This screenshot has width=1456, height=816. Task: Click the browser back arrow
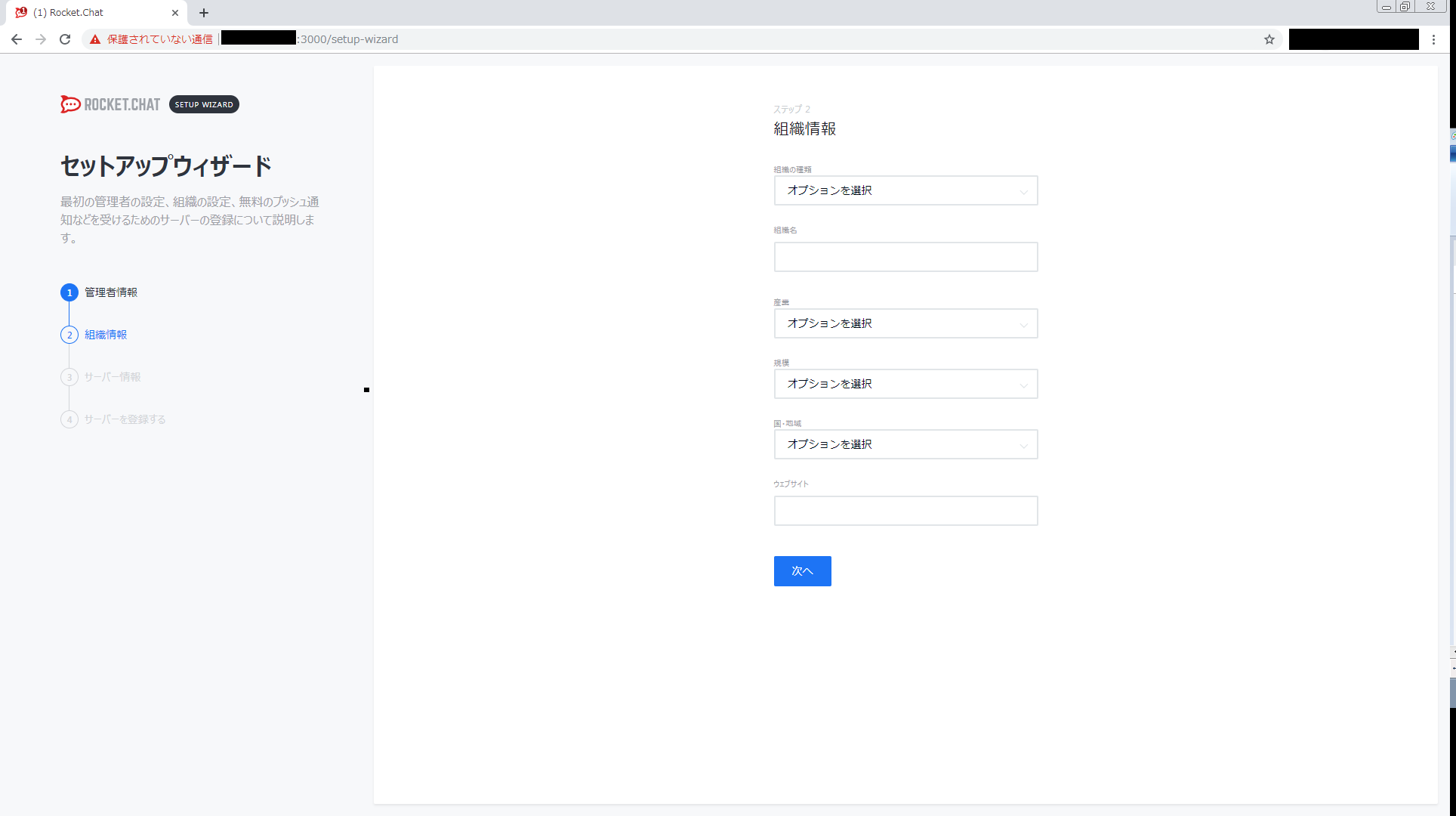pyautogui.click(x=17, y=39)
